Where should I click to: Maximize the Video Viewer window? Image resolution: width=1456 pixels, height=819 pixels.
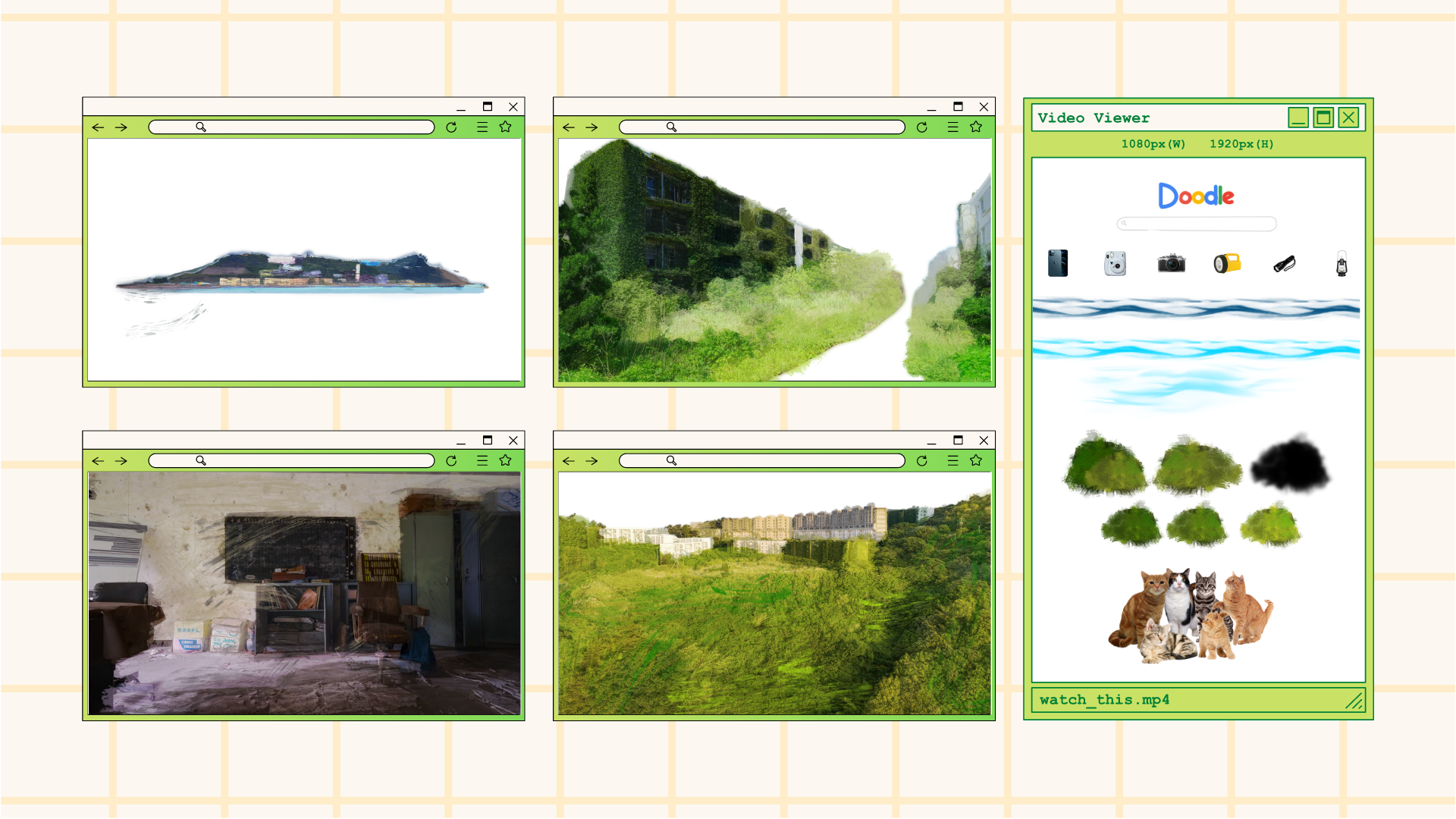tap(1323, 118)
